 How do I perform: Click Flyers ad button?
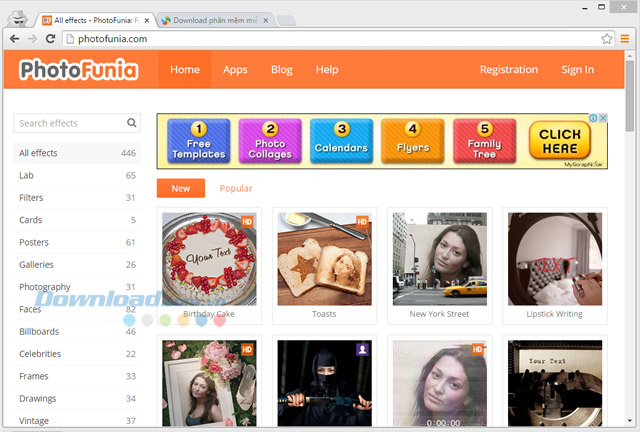pyautogui.click(x=413, y=141)
